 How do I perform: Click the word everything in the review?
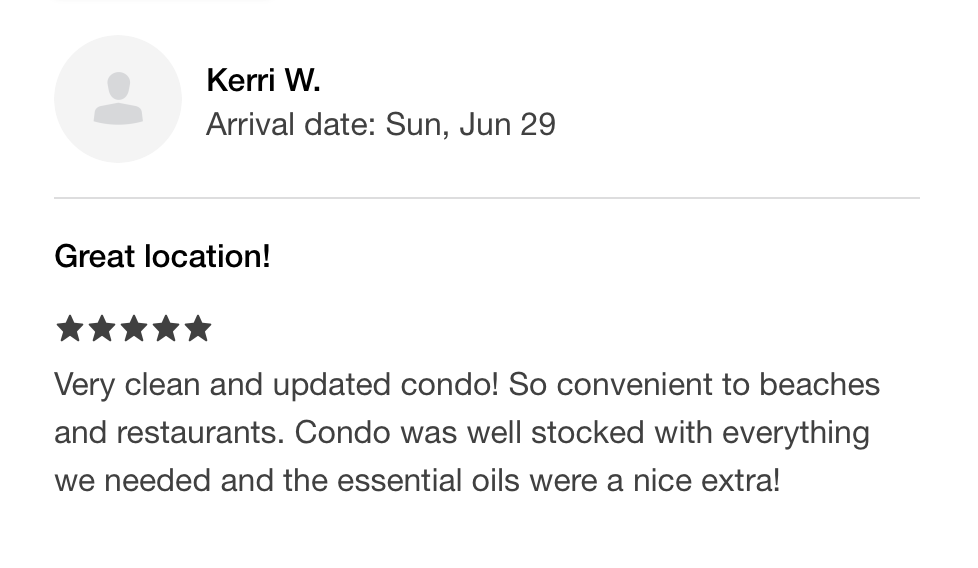tap(796, 433)
